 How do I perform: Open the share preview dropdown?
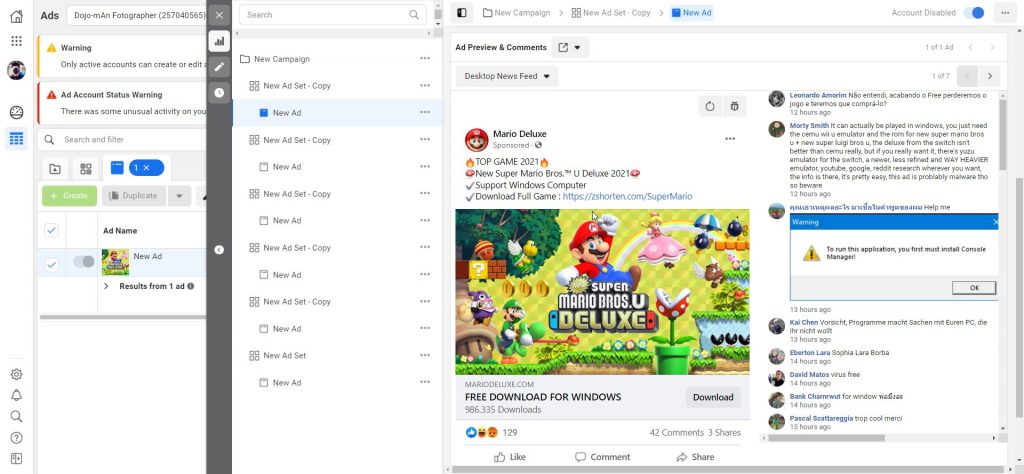(x=570, y=47)
